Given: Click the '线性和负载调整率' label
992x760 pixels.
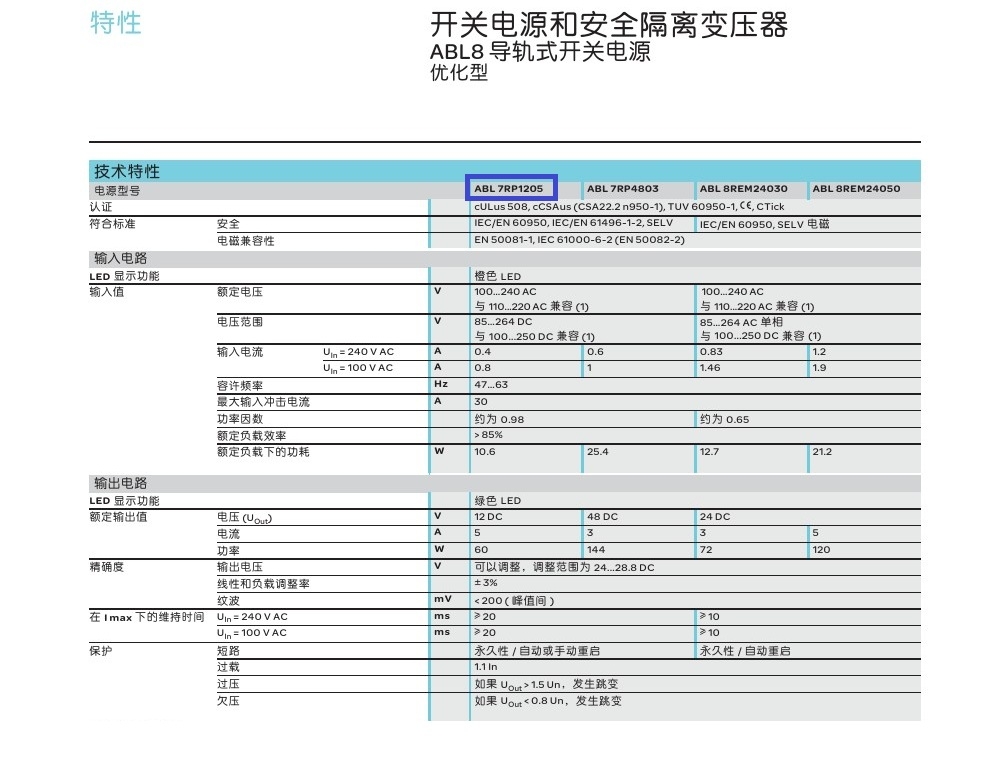Looking at the screenshot, I should pos(263,584).
